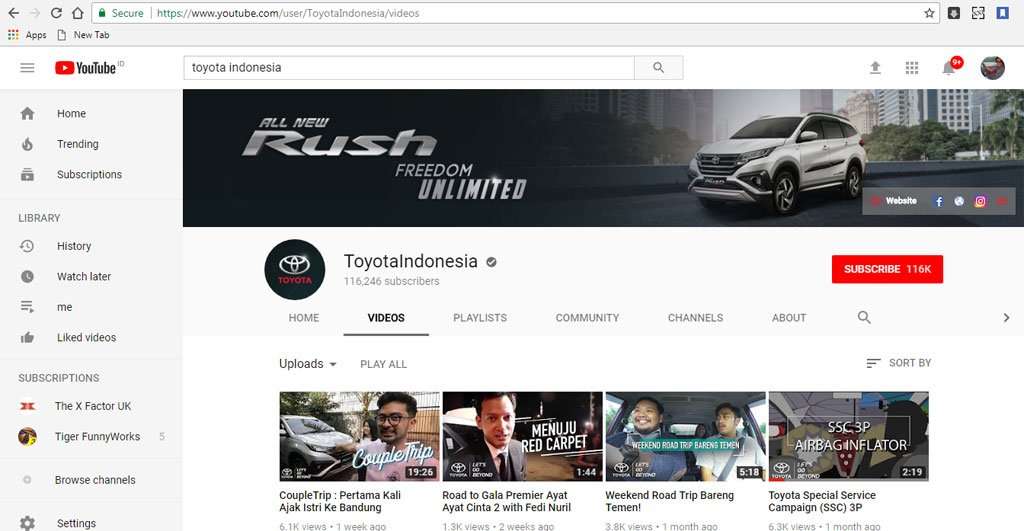
Task: Open the account avatar menu
Action: 992,67
